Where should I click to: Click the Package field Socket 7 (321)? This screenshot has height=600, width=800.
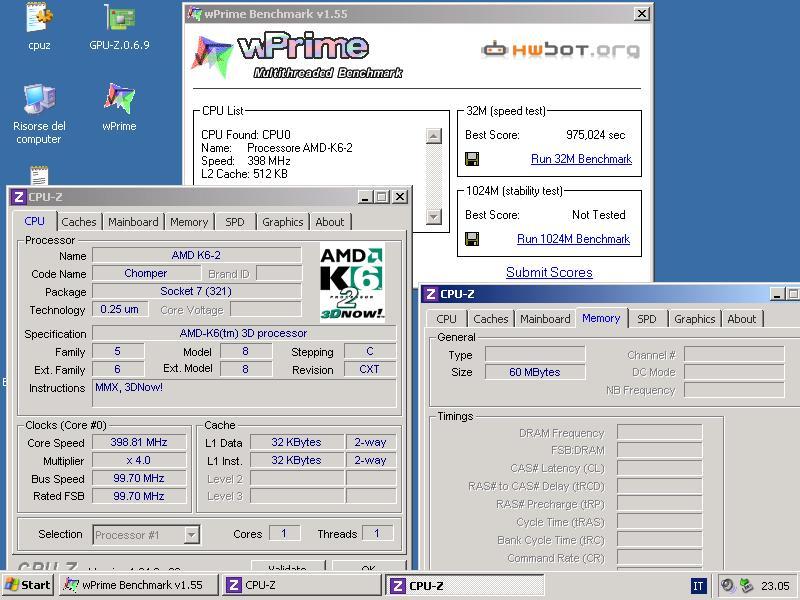(x=196, y=291)
